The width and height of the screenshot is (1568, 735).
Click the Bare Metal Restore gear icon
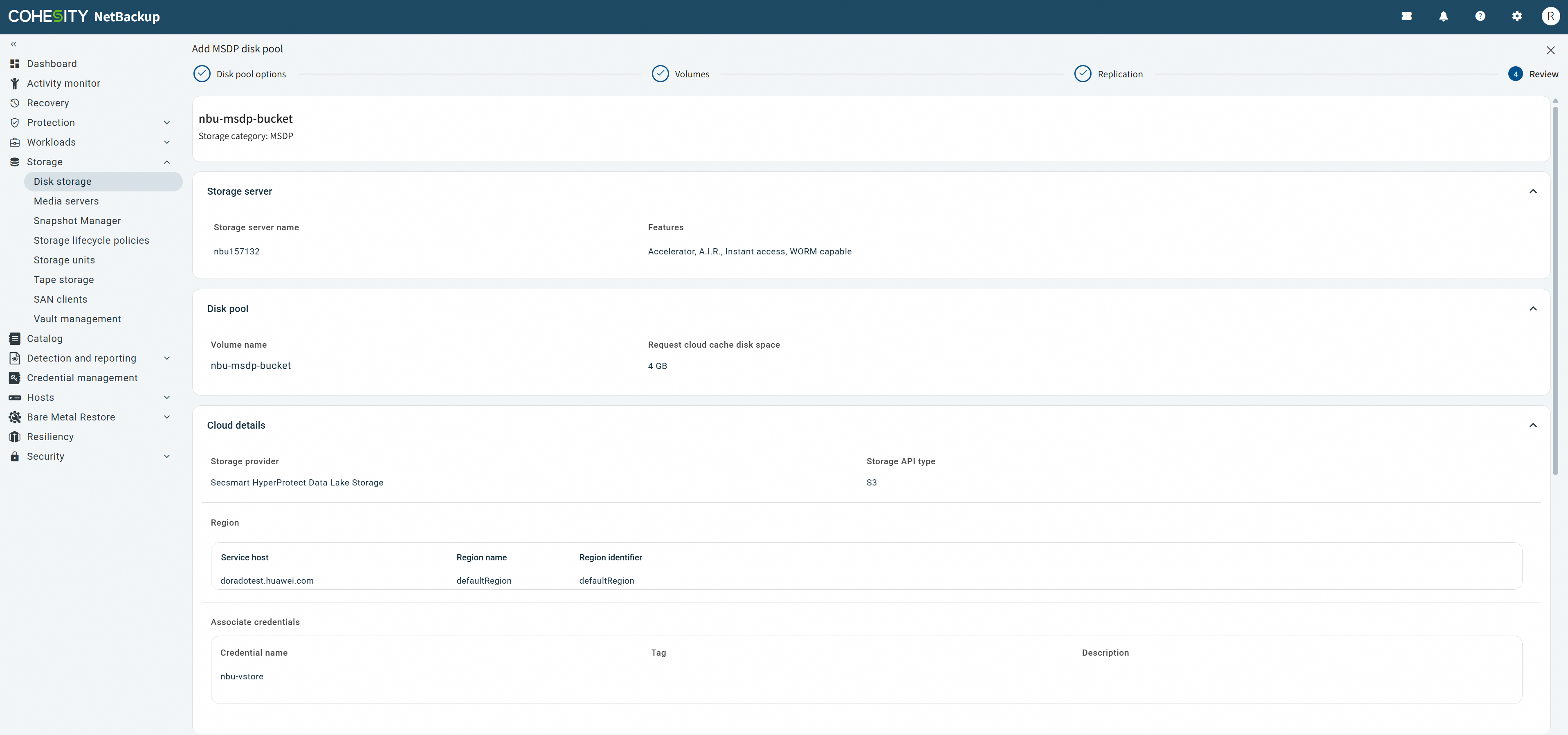15,417
